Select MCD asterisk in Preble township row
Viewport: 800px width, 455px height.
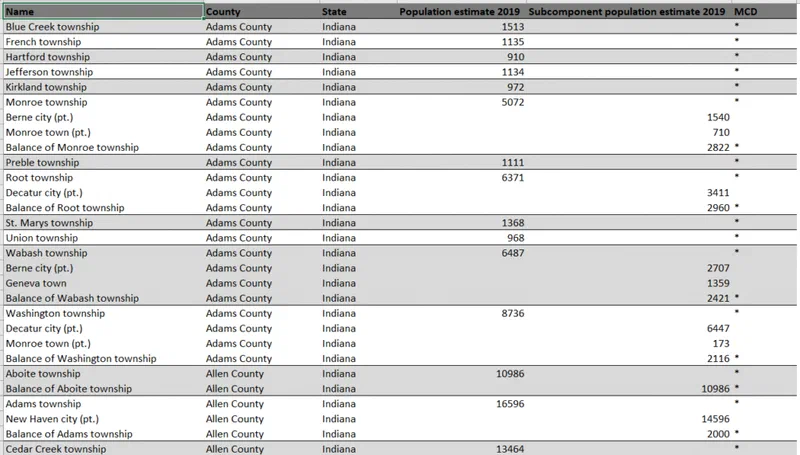[x=737, y=161]
